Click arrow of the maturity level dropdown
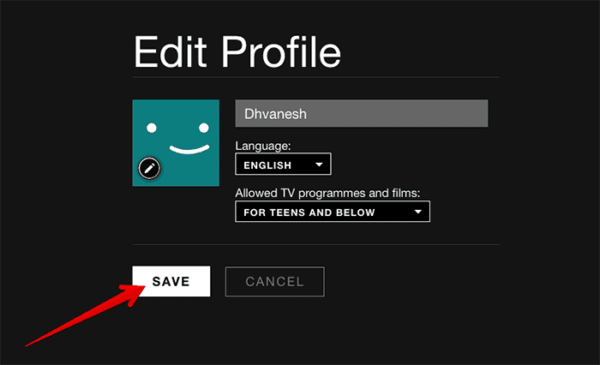600x365 pixels. (x=418, y=212)
